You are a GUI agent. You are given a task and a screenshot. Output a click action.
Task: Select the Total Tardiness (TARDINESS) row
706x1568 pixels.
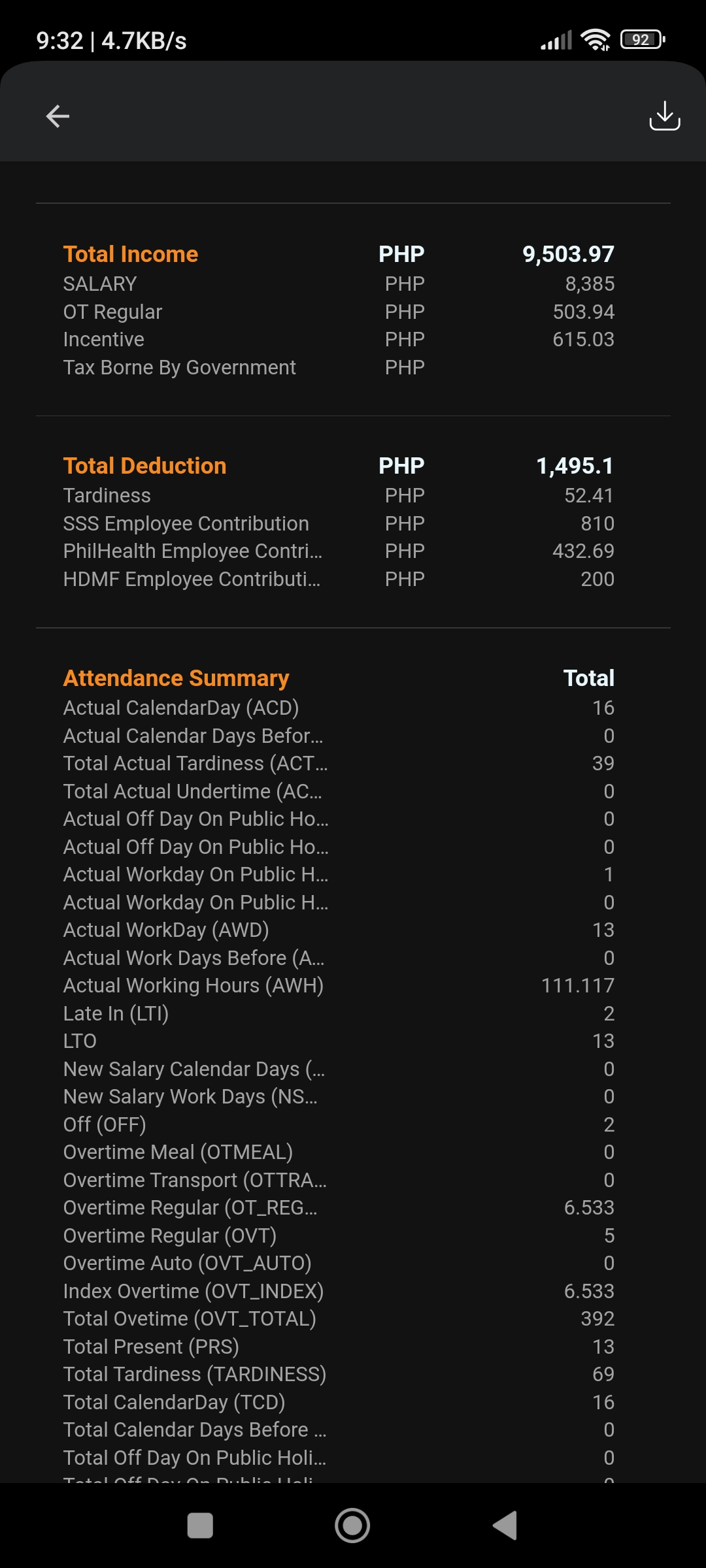(x=194, y=1375)
